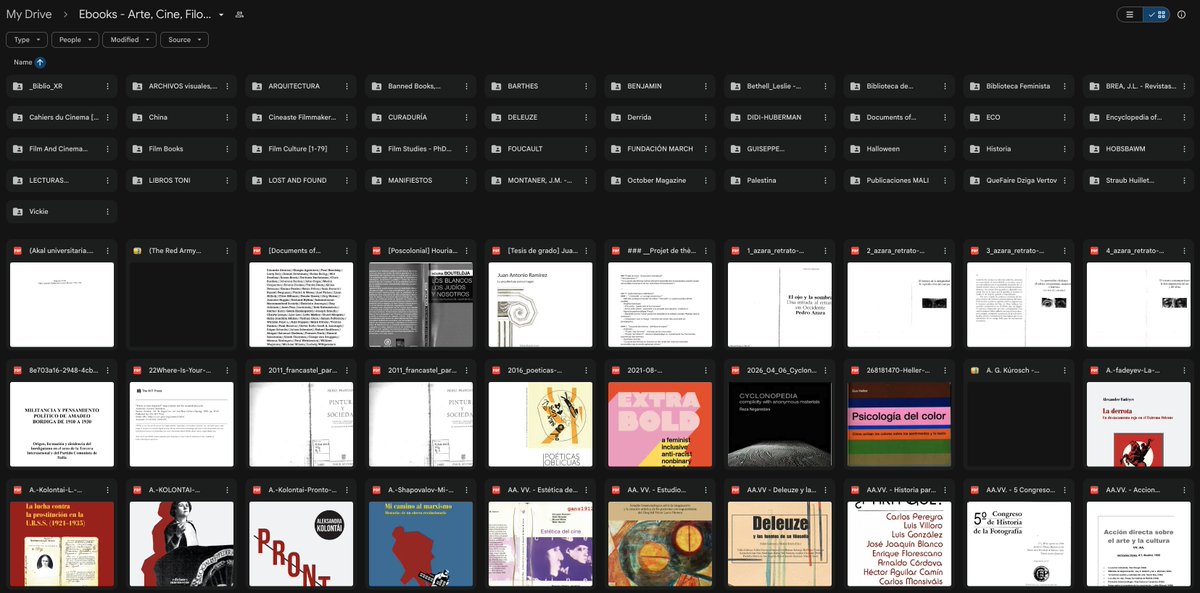Screen dimensions: 1200x593
Task: Open more actions for BARTHES folder
Action: coord(587,86)
